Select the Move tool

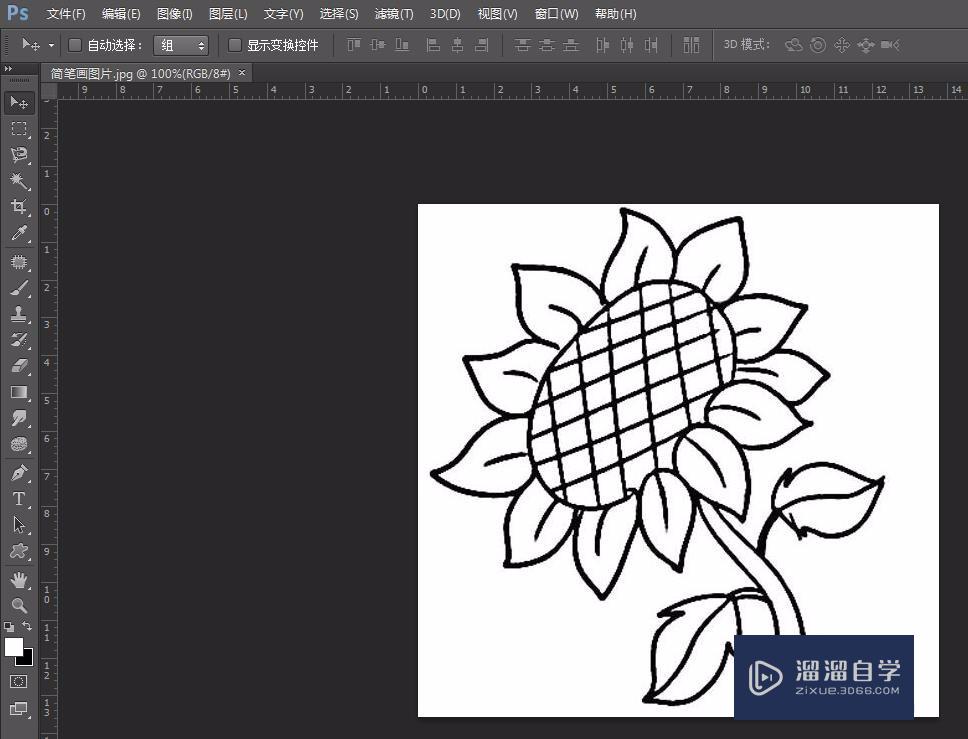(x=18, y=102)
